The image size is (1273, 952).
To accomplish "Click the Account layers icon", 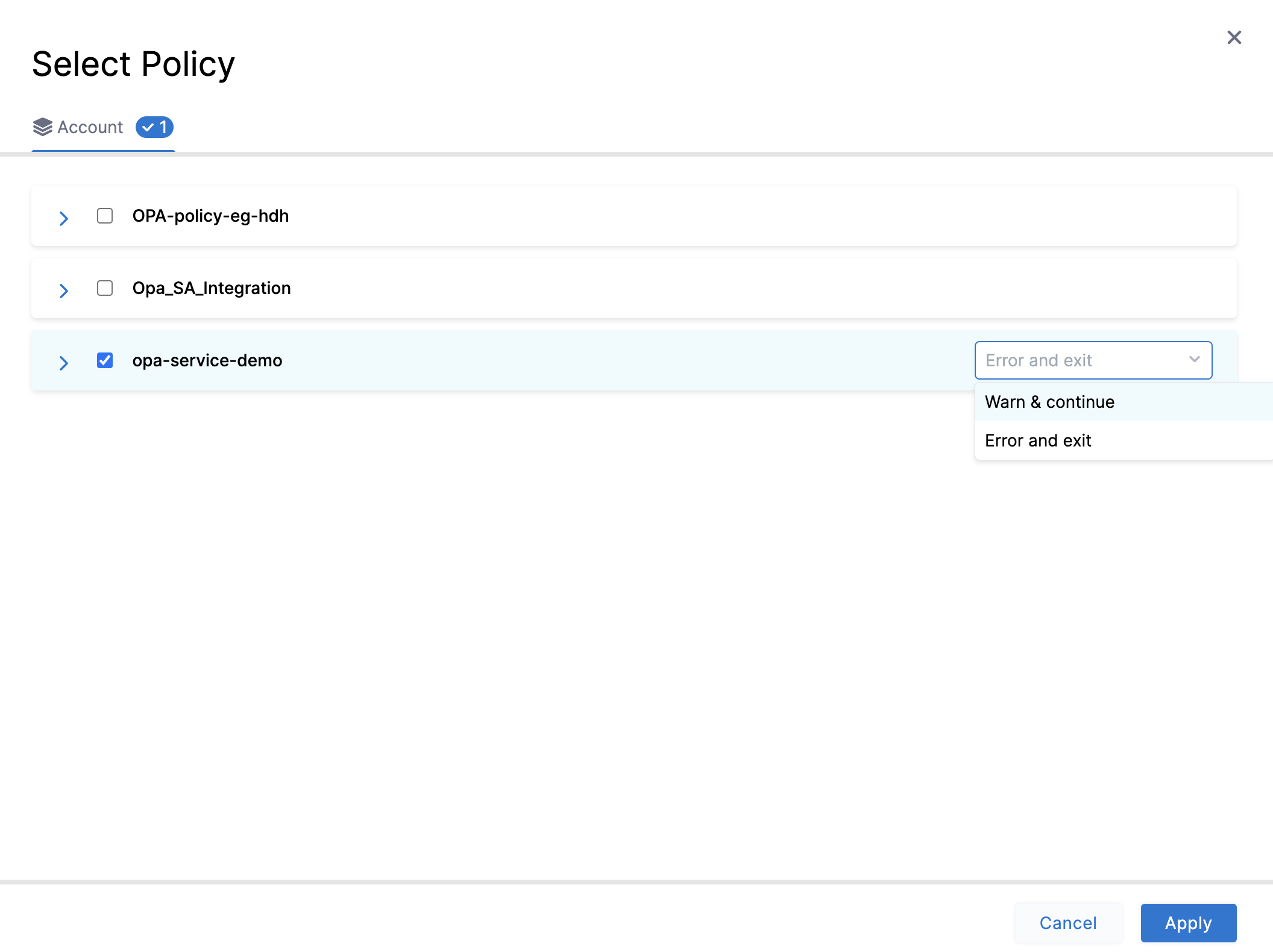I will [43, 127].
